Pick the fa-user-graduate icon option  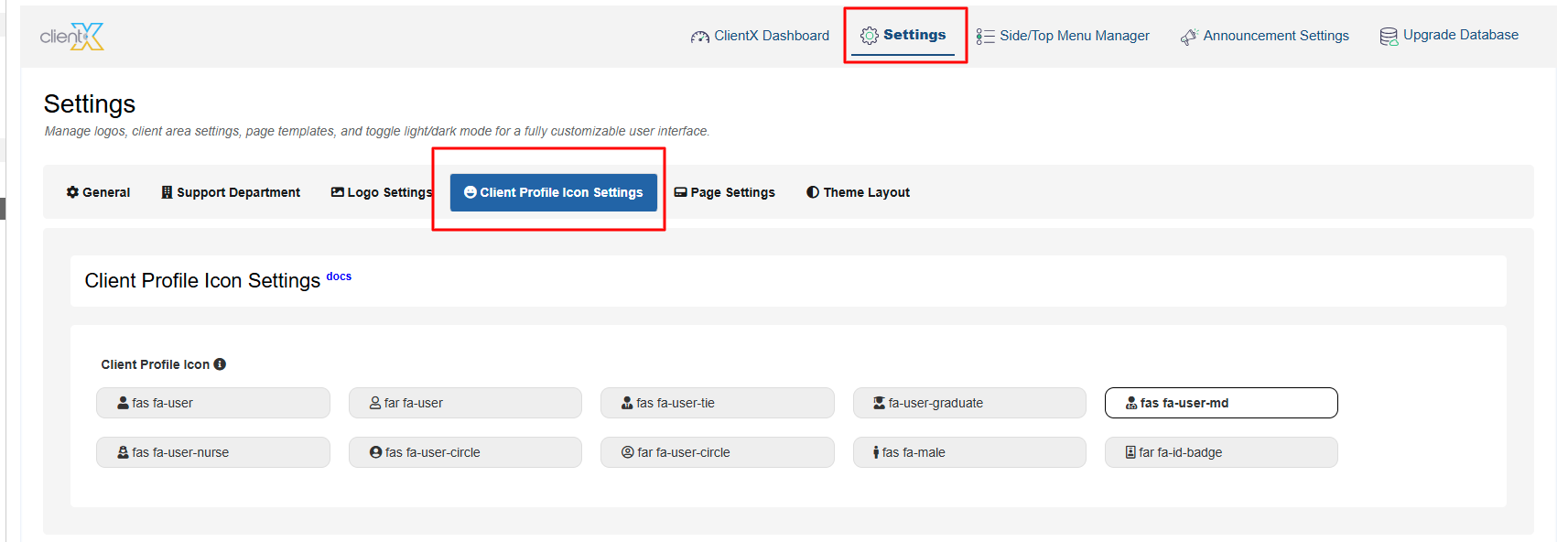point(969,403)
